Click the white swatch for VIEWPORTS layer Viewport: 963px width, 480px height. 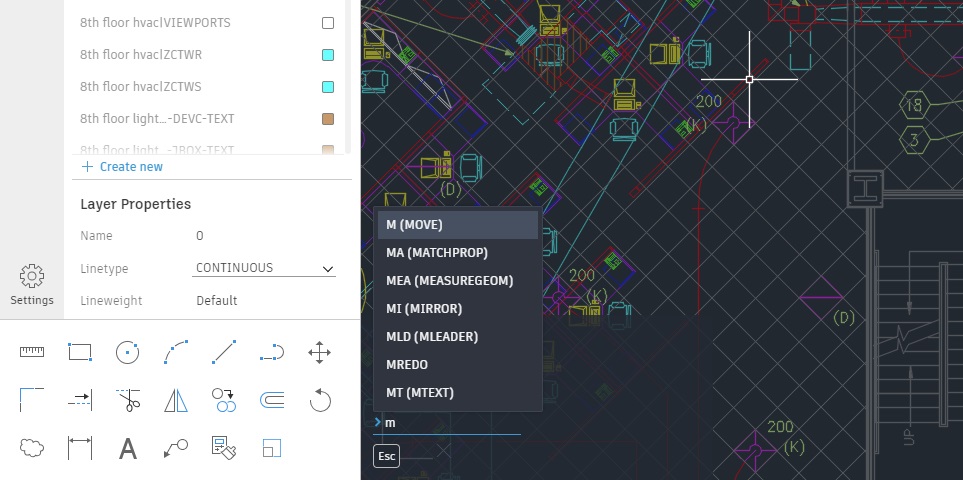328,23
